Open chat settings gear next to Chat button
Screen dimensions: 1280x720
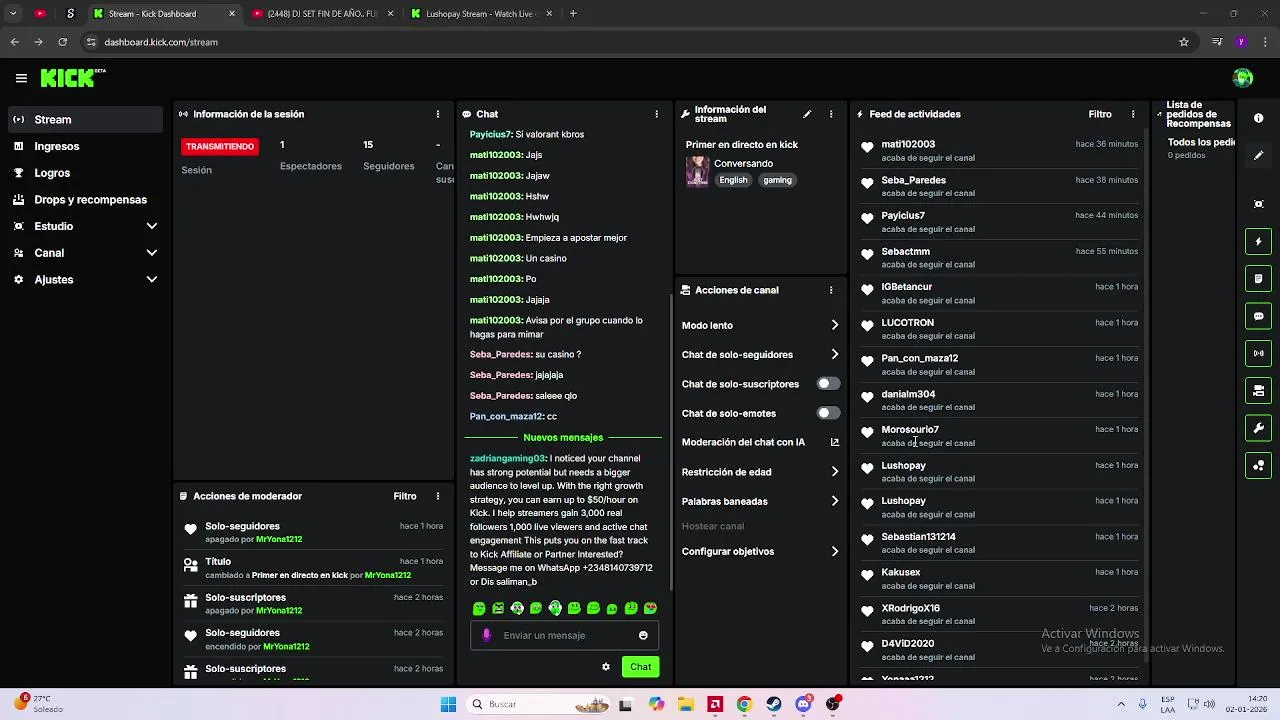[x=605, y=667]
